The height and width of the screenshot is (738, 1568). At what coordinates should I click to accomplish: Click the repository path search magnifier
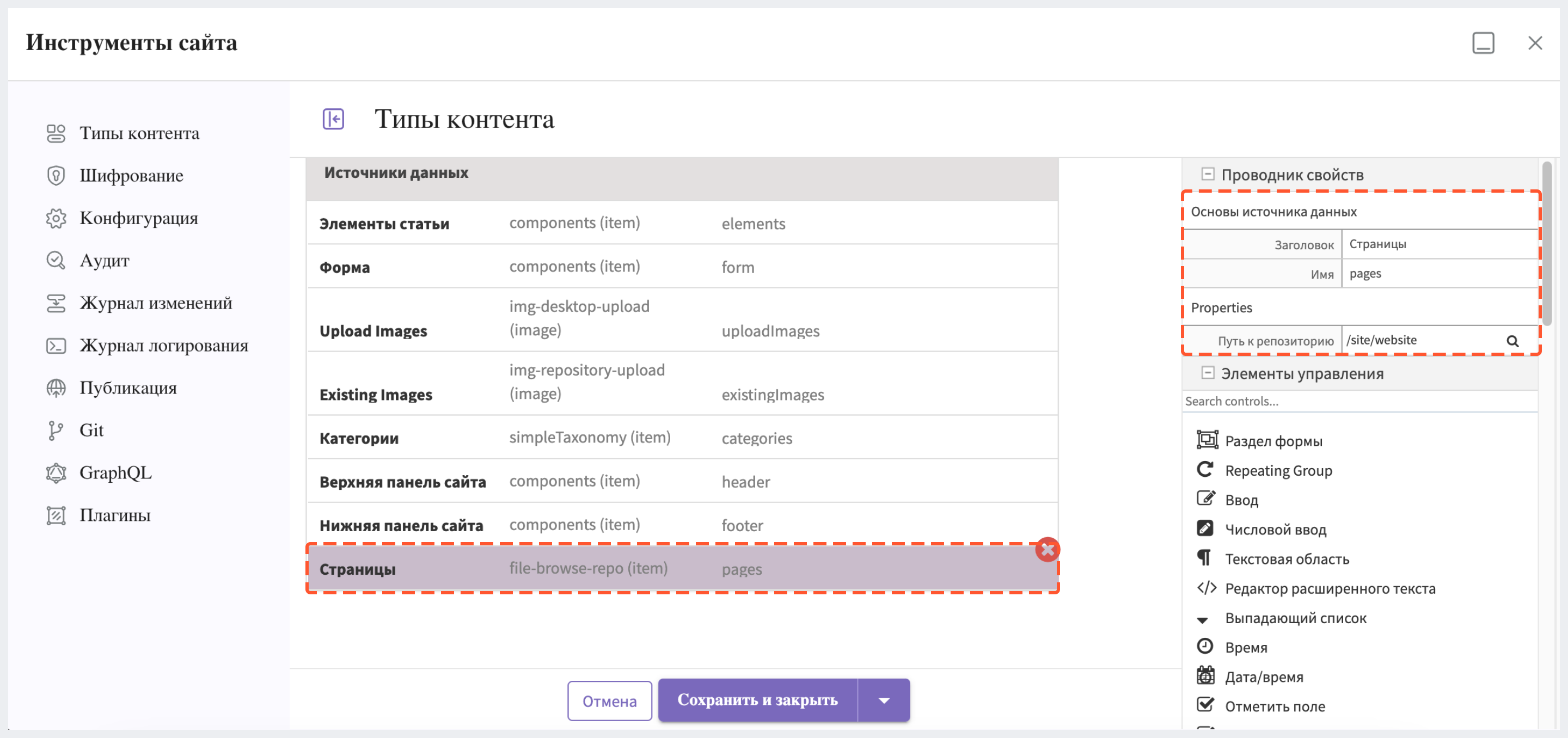coord(1512,341)
